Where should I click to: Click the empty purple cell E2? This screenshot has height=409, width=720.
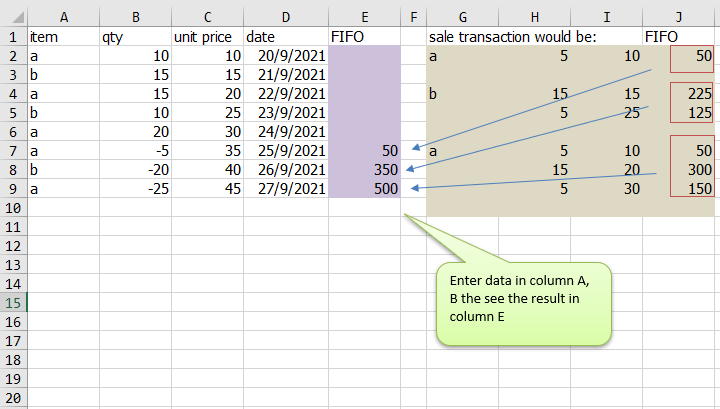[364, 55]
